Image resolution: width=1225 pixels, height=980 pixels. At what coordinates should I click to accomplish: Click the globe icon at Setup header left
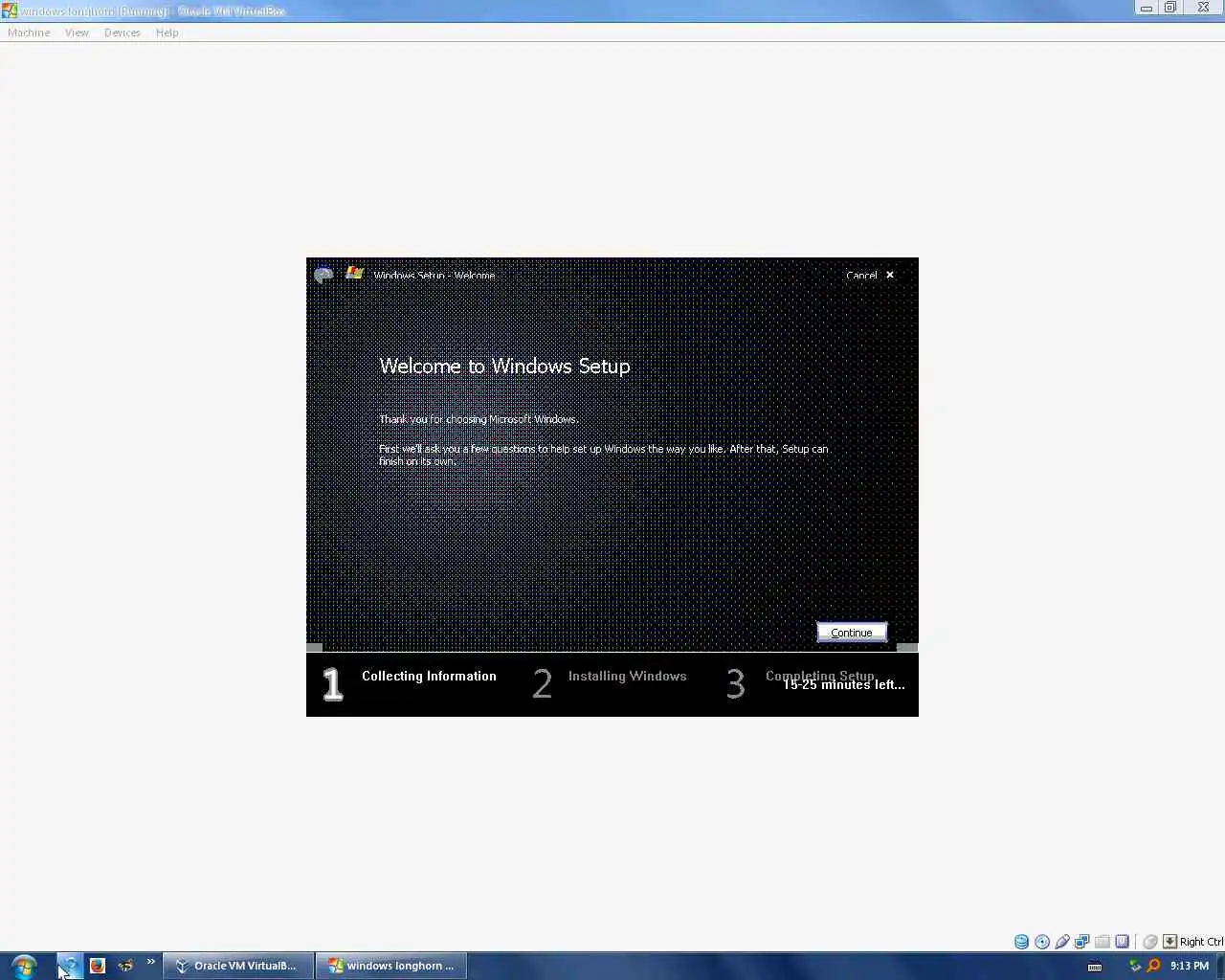[x=323, y=275]
